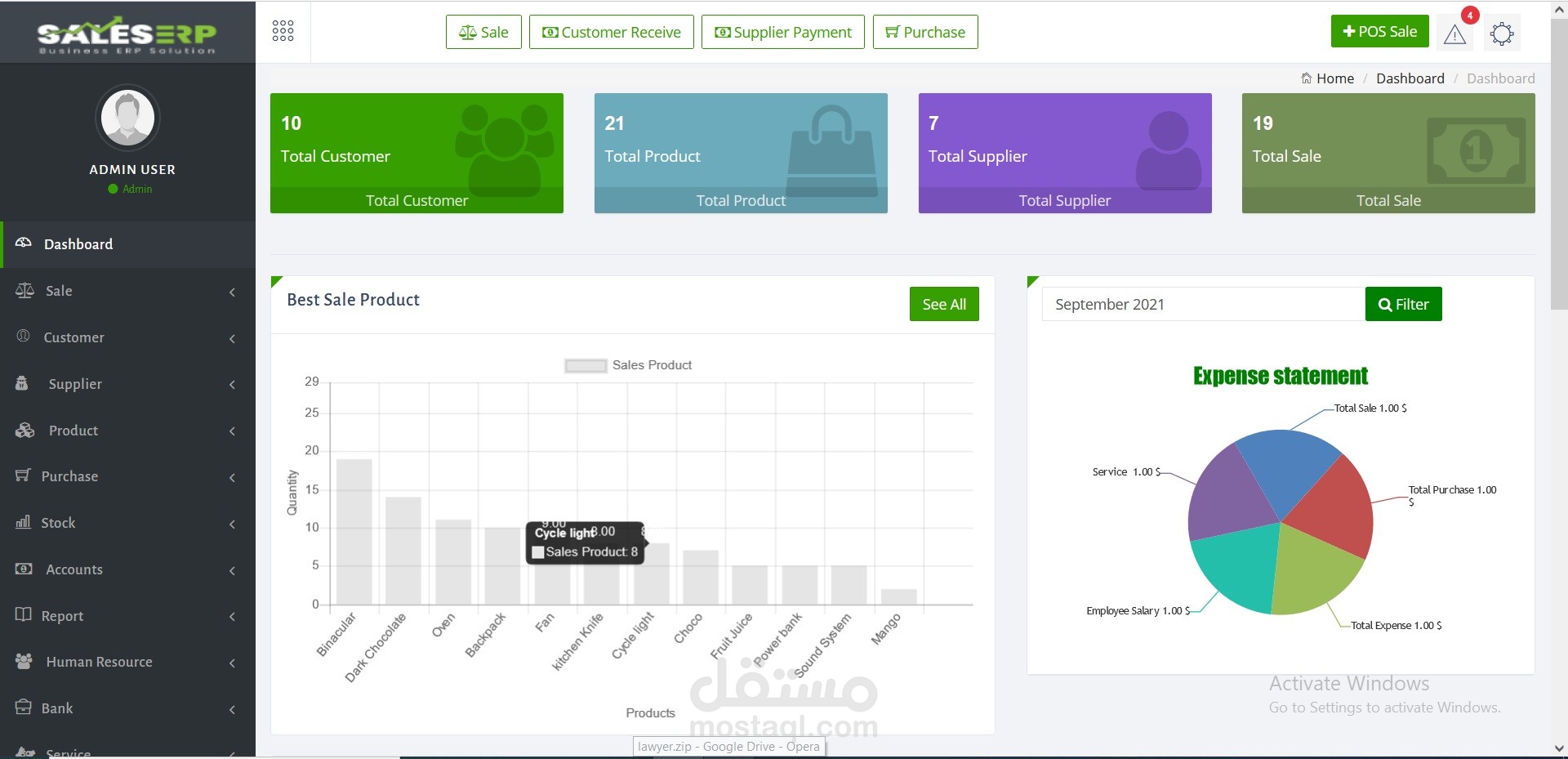Expand the Accounts sidebar menu chevron

click(232, 571)
